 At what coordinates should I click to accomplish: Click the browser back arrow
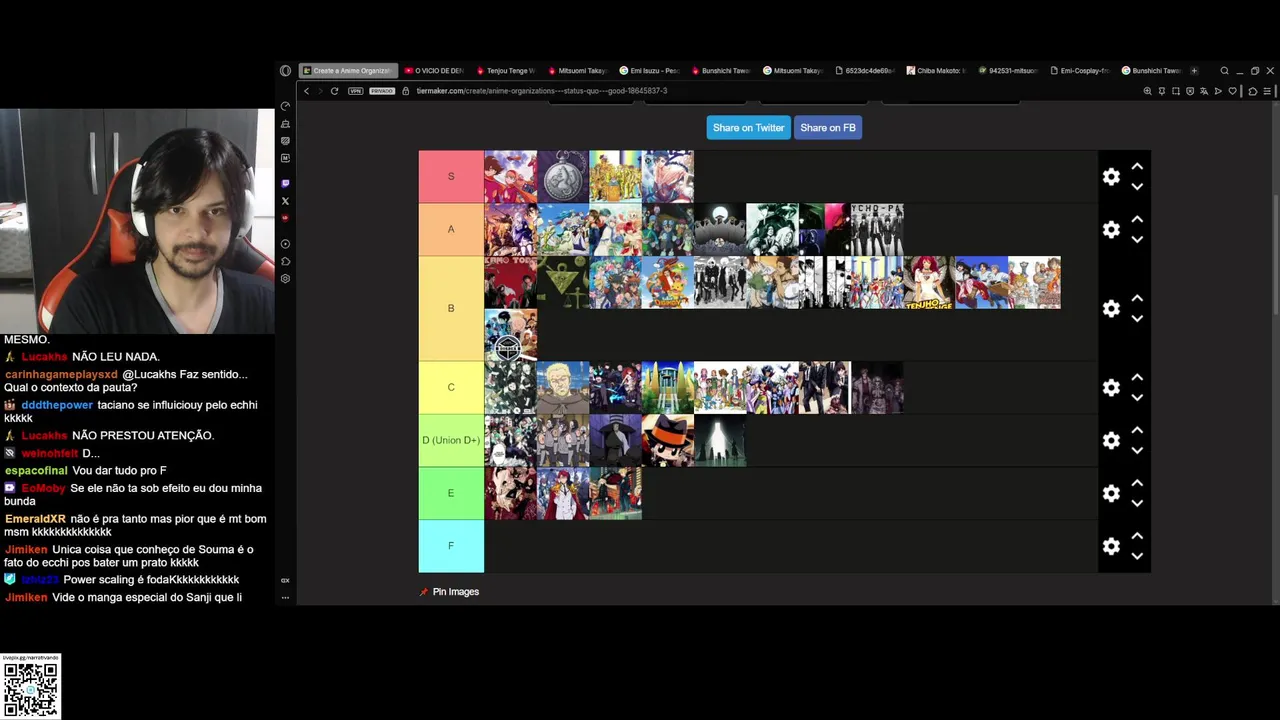click(x=306, y=91)
